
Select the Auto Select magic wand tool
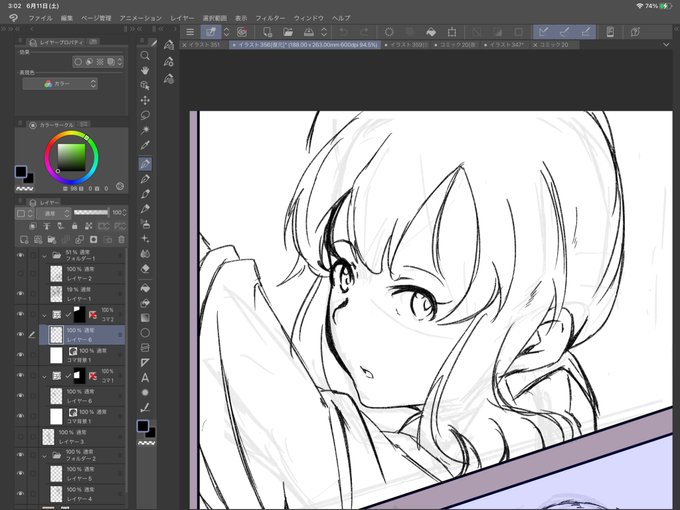145,130
